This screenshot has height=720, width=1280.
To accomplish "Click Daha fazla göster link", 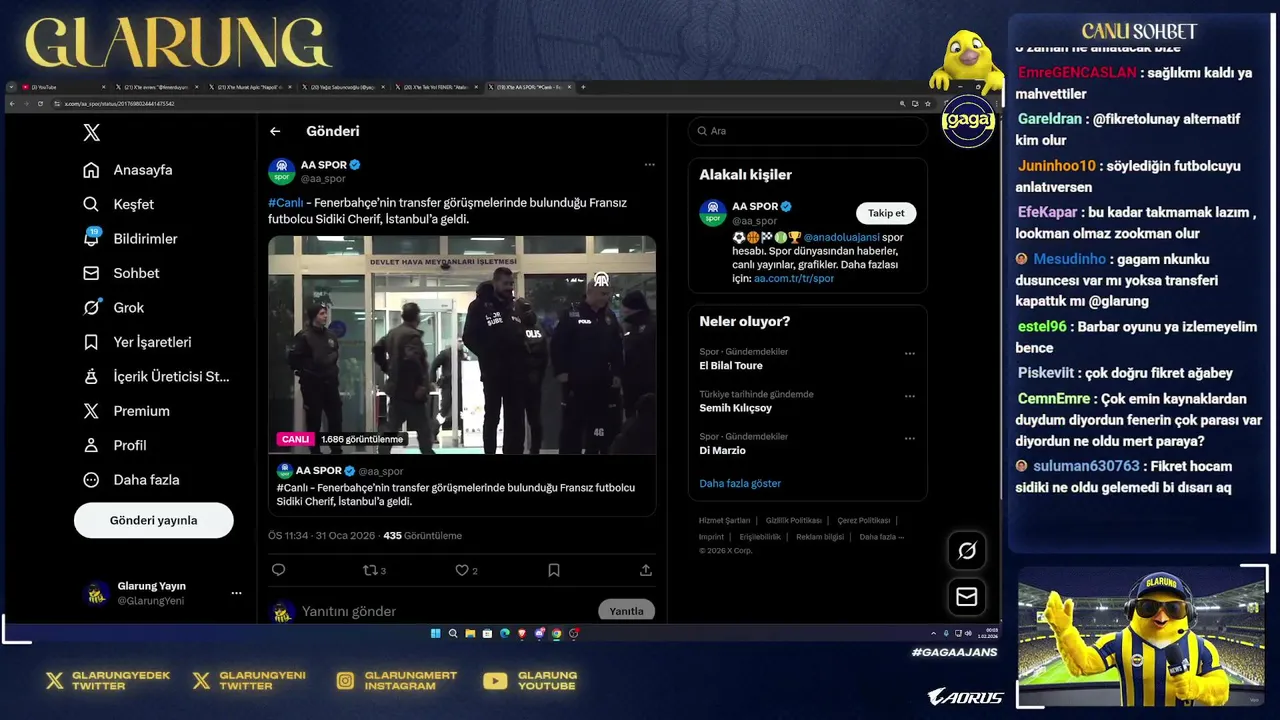I will pos(740,483).
